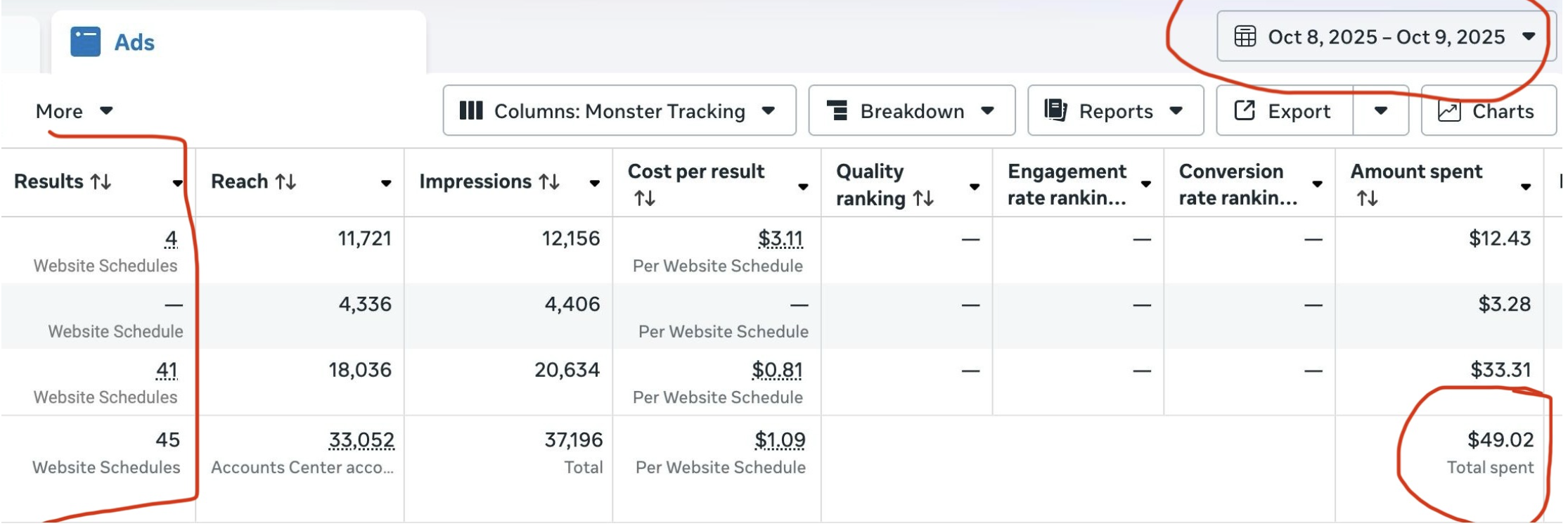This screenshot has width=1568, height=526.
Task: Open the Charts view
Action: (1489, 110)
